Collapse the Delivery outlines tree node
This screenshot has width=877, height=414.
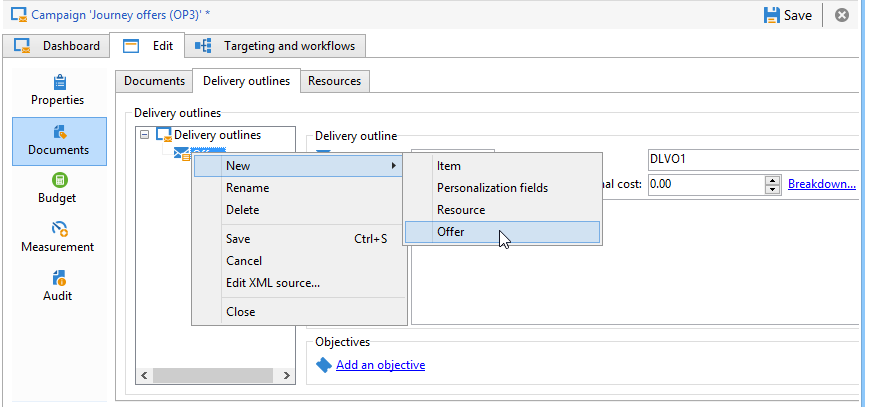point(146,135)
